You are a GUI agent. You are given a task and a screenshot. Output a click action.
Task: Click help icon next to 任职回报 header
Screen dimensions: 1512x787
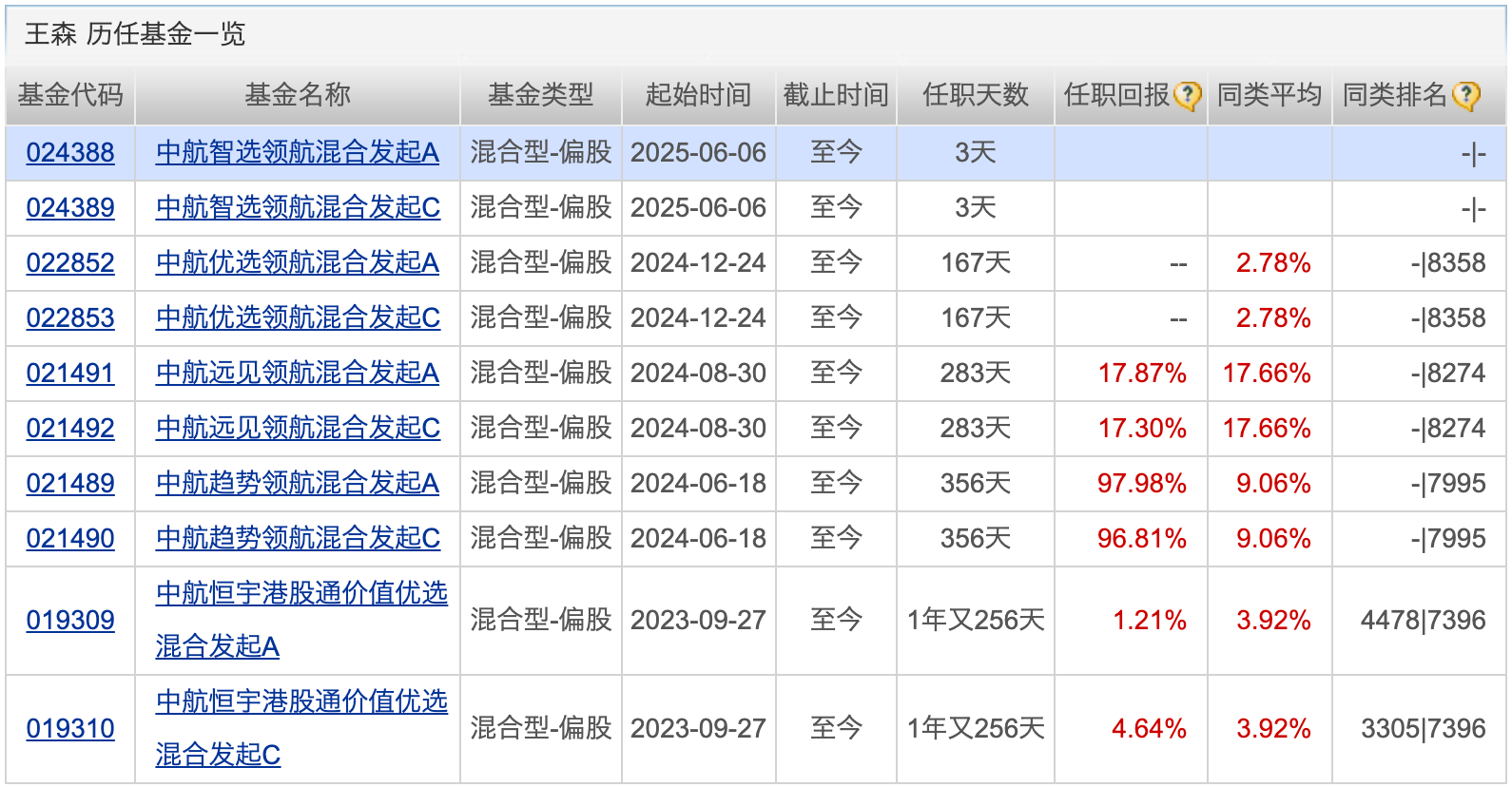coord(1187,95)
